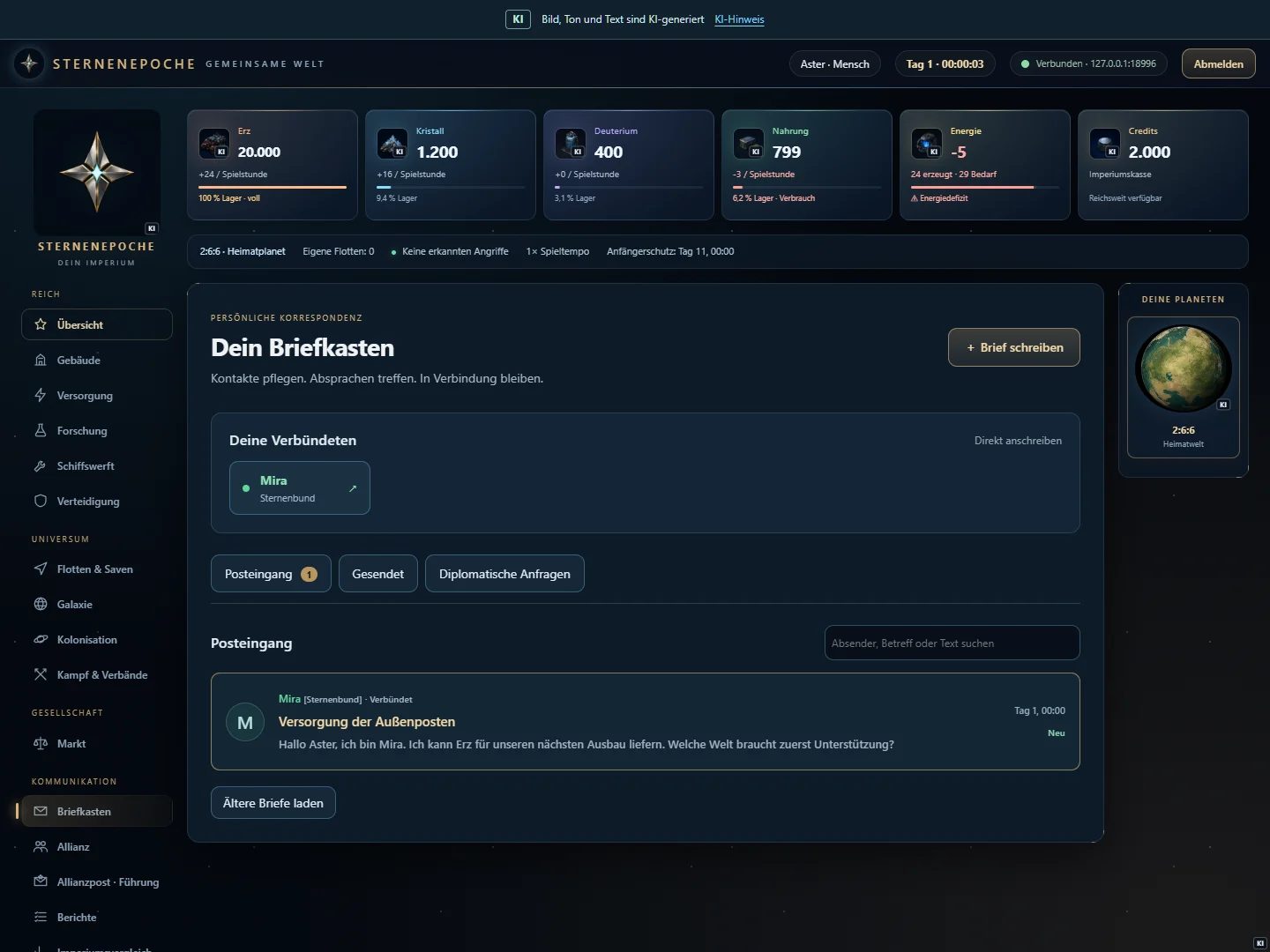Click the Versorgung lightning bolt icon
Viewport: 1270px width, 952px height.
[x=41, y=395]
